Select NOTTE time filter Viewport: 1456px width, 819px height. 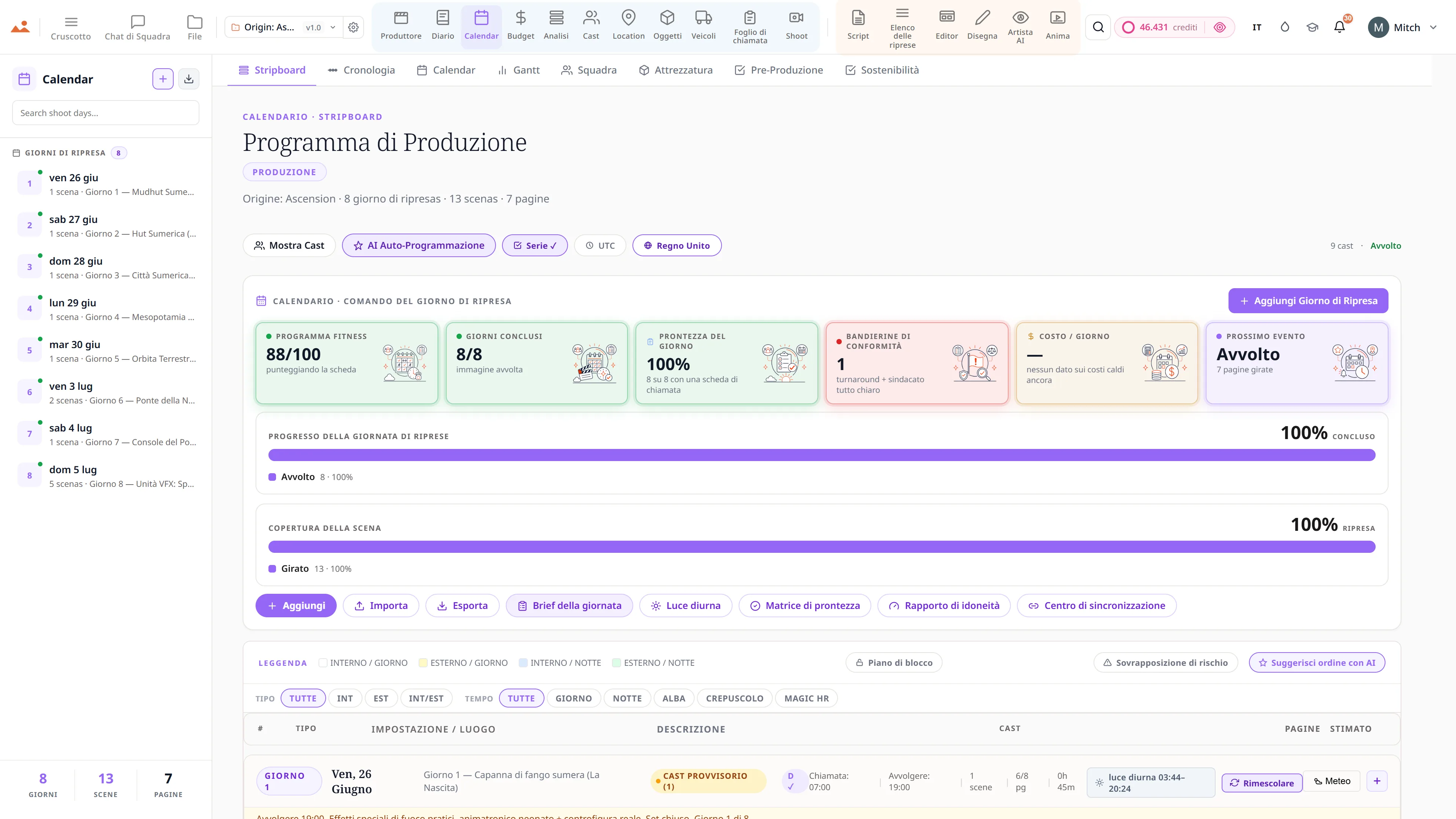(x=628, y=698)
